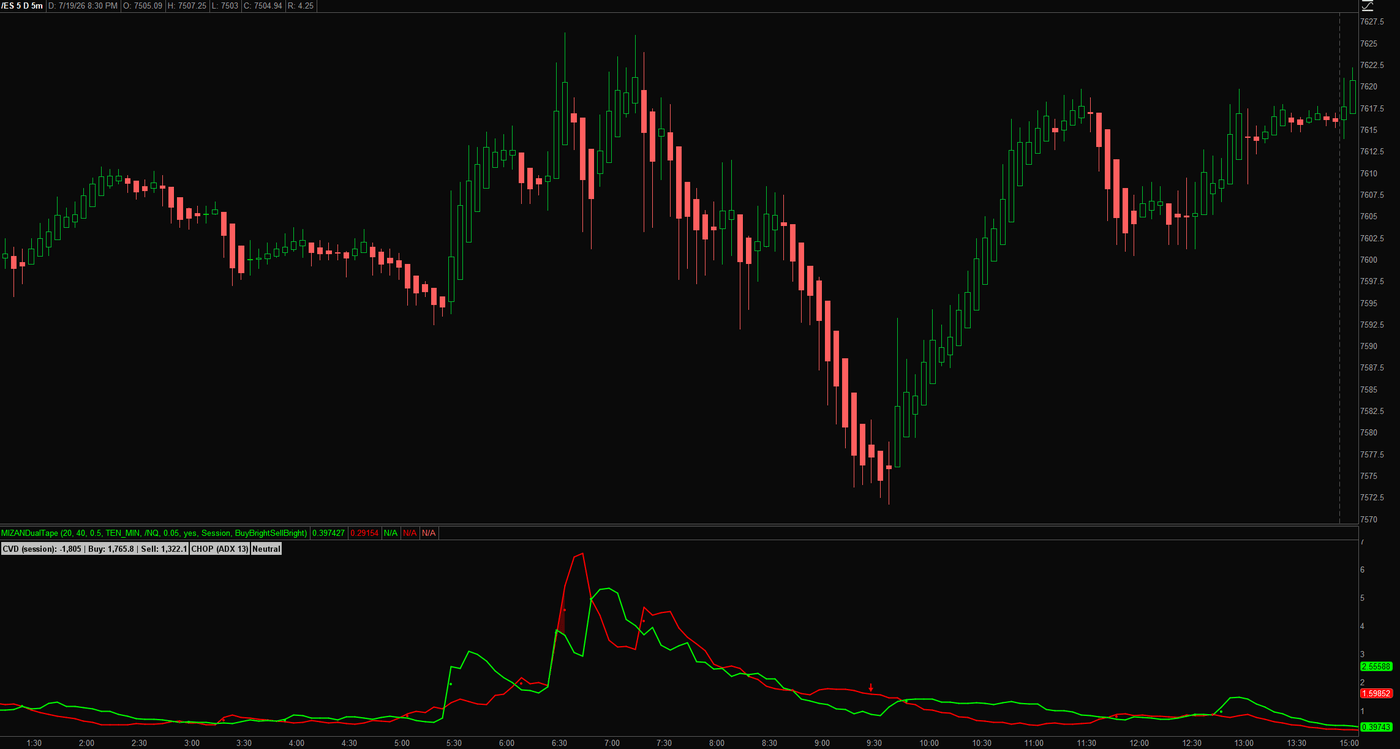This screenshot has width=1400, height=749.
Task: Click the green 2.55588 value bubble on the axis
Action: 1376,666
